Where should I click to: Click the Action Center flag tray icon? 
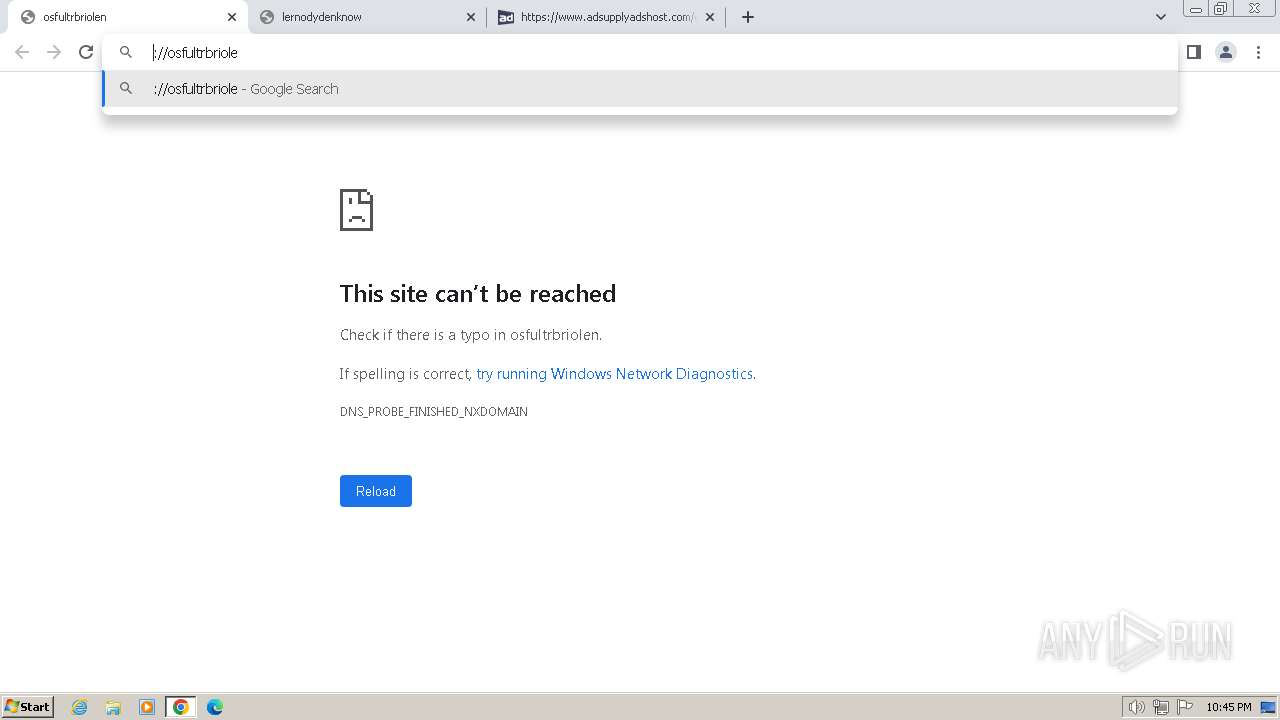point(1185,707)
